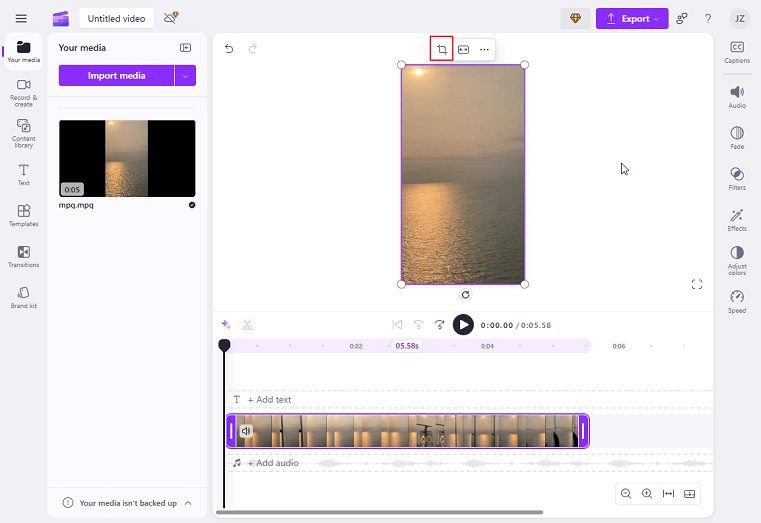The height and width of the screenshot is (523, 761).
Task: Undo the last action
Action: point(229,49)
